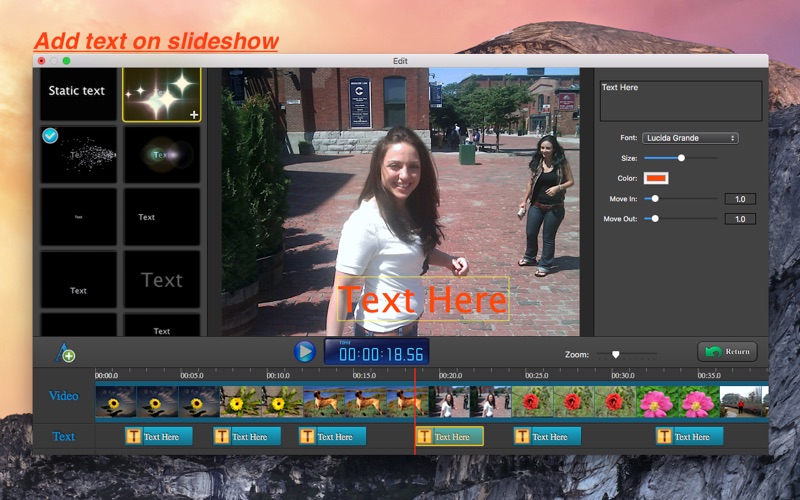Click the Video track label

(64, 395)
